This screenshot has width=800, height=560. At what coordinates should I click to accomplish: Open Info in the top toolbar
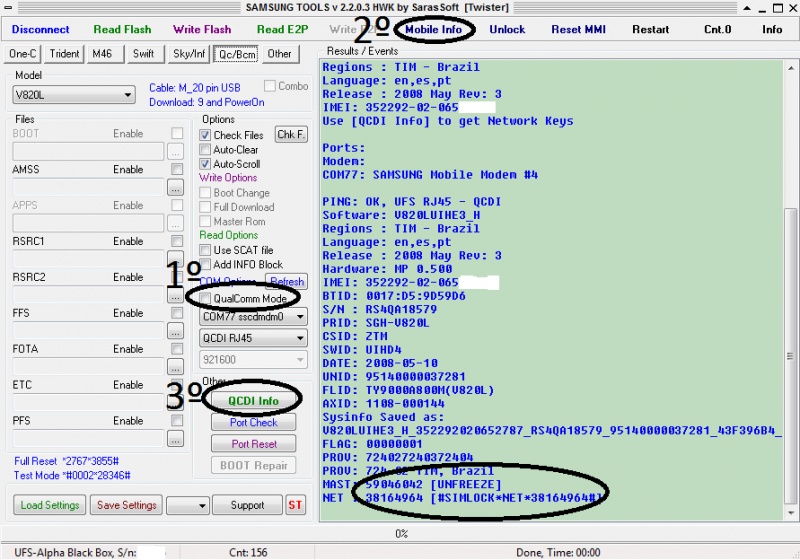(x=772, y=30)
